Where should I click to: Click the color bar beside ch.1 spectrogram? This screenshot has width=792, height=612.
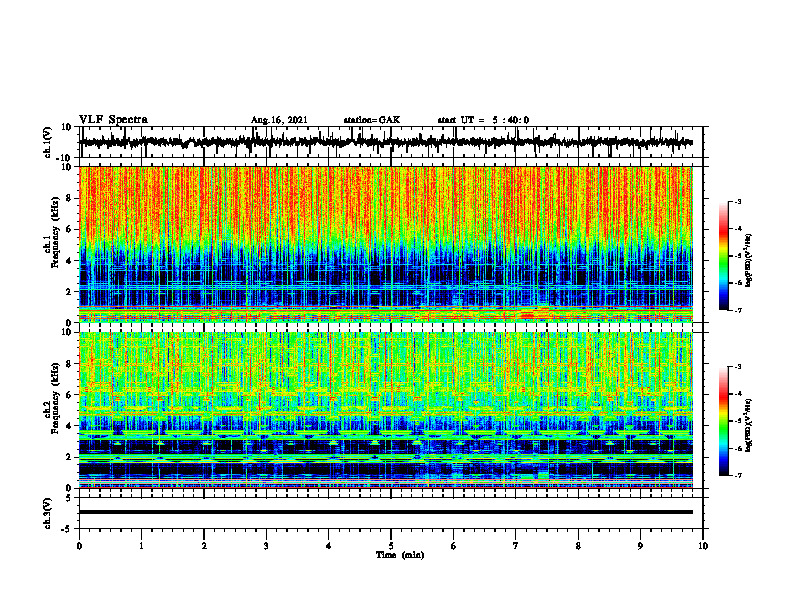point(724,256)
